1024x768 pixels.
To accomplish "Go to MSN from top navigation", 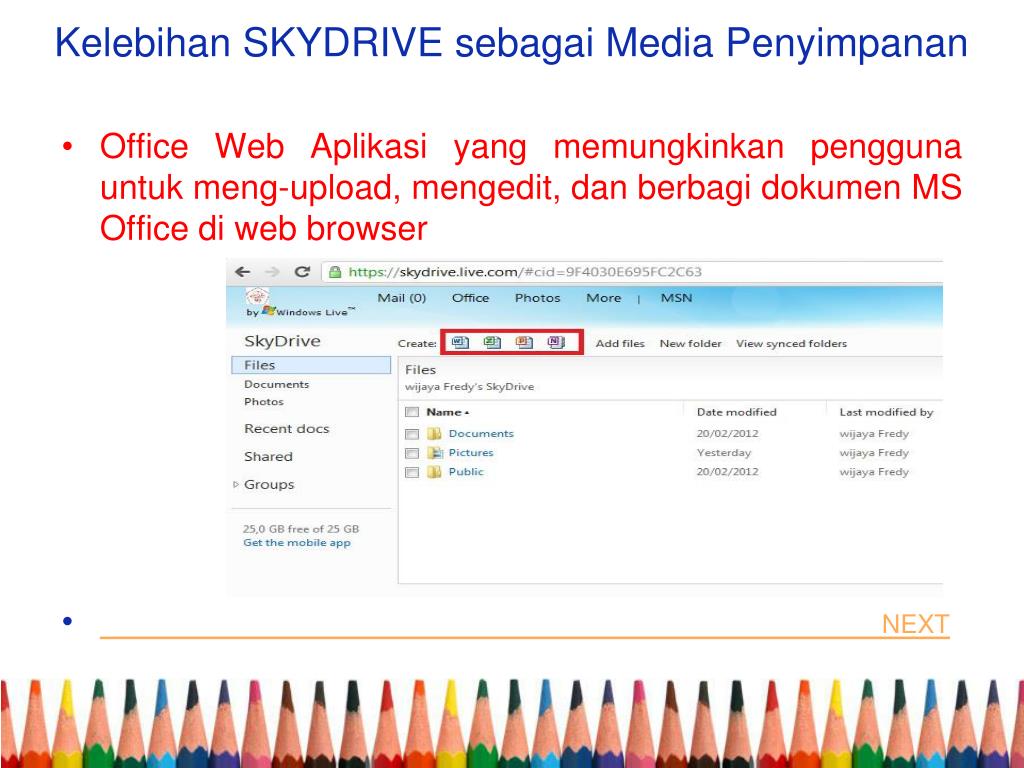I will [676, 298].
